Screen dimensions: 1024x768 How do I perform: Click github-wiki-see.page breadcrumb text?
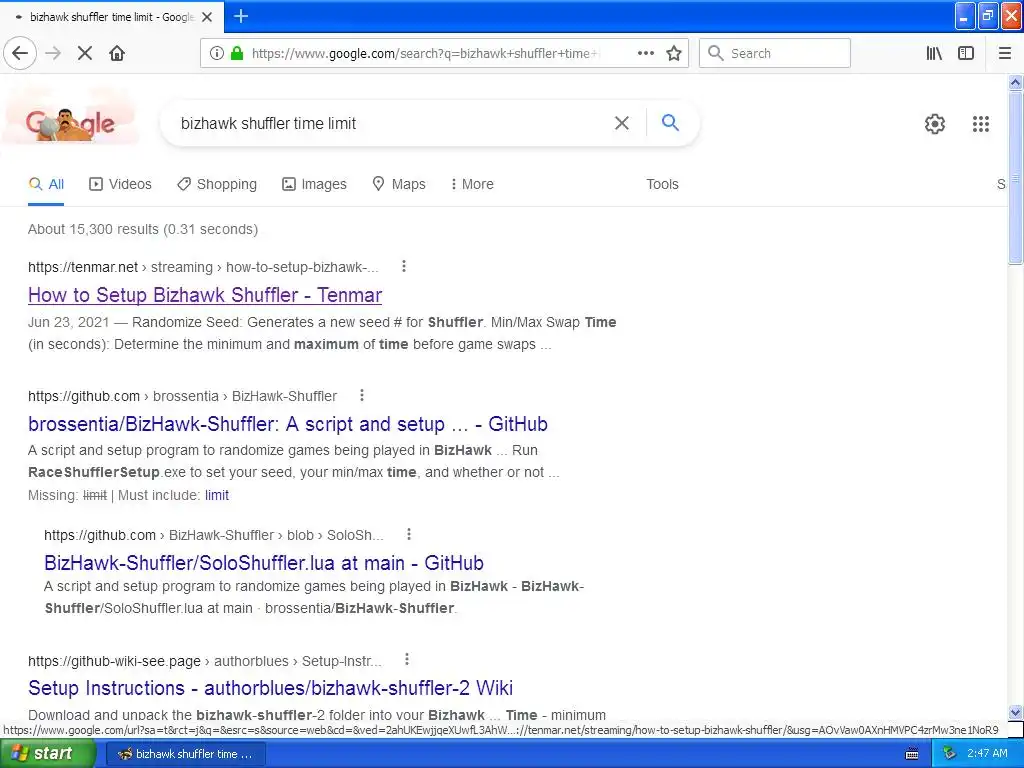tap(204, 661)
